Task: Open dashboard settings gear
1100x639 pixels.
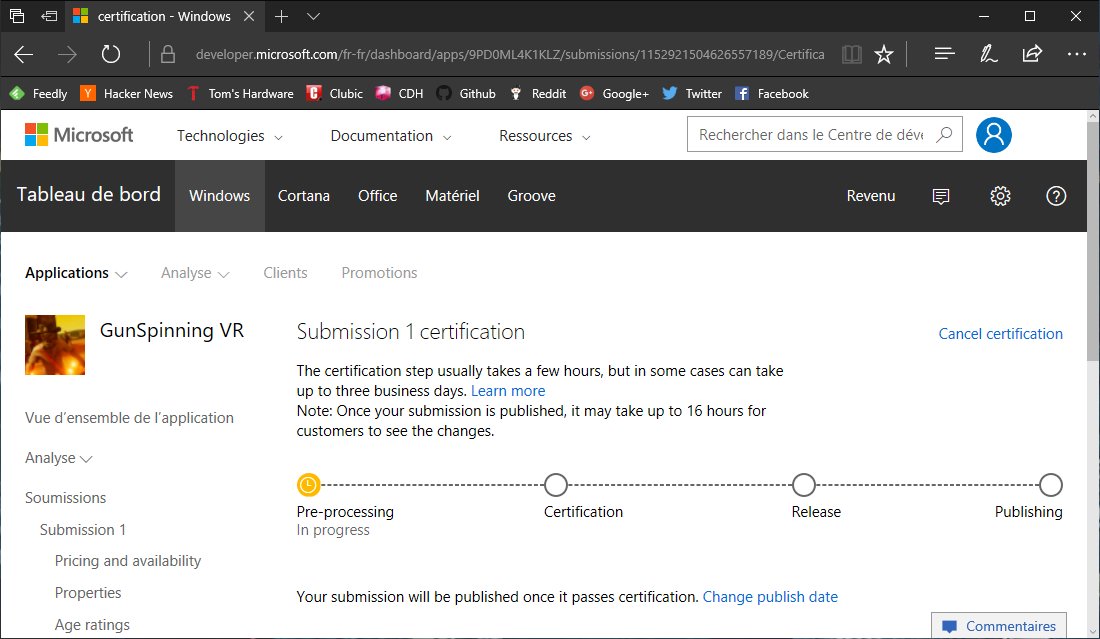Action: [1000, 196]
